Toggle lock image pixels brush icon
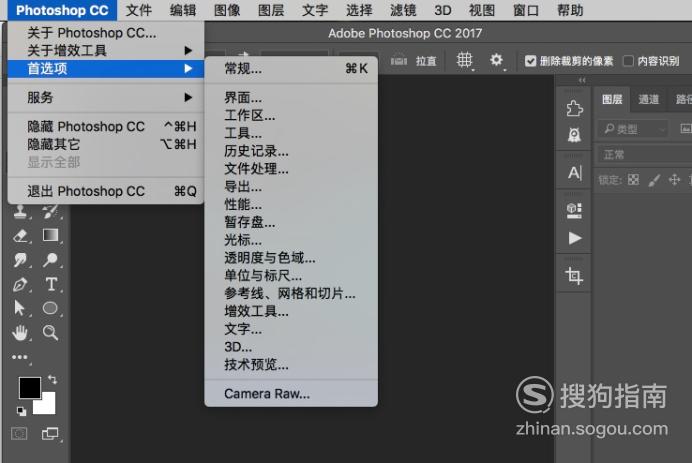This screenshot has width=692, height=463. coord(654,180)
